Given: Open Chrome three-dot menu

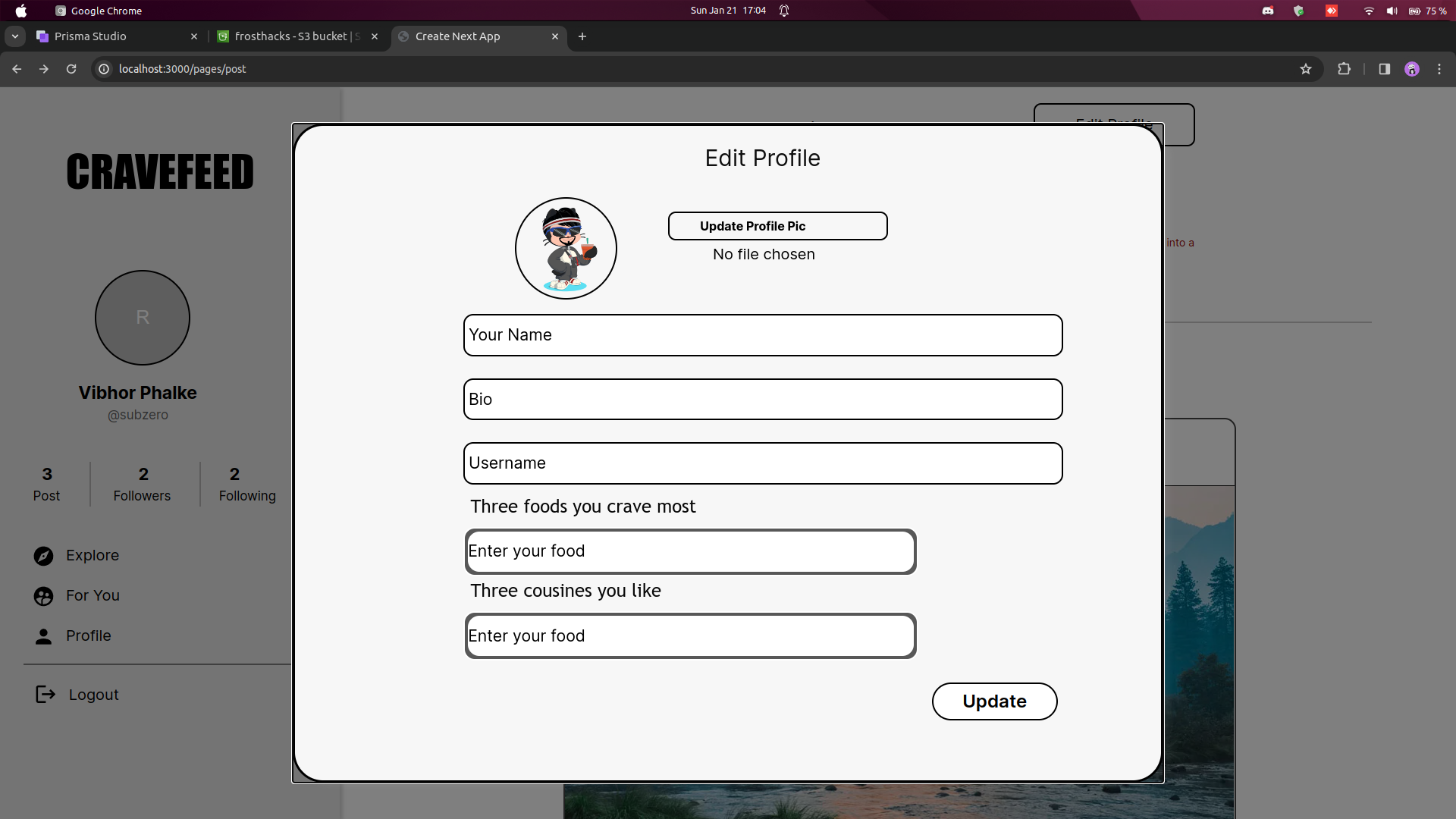Looking at the screenshot, I should [1439, 69].
